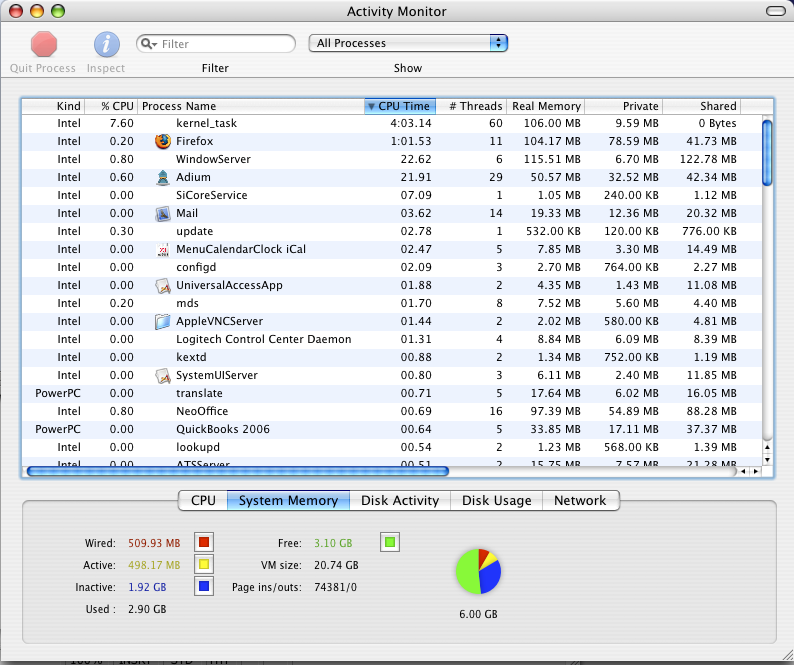Click the scroll left arrow of process list

743,472
